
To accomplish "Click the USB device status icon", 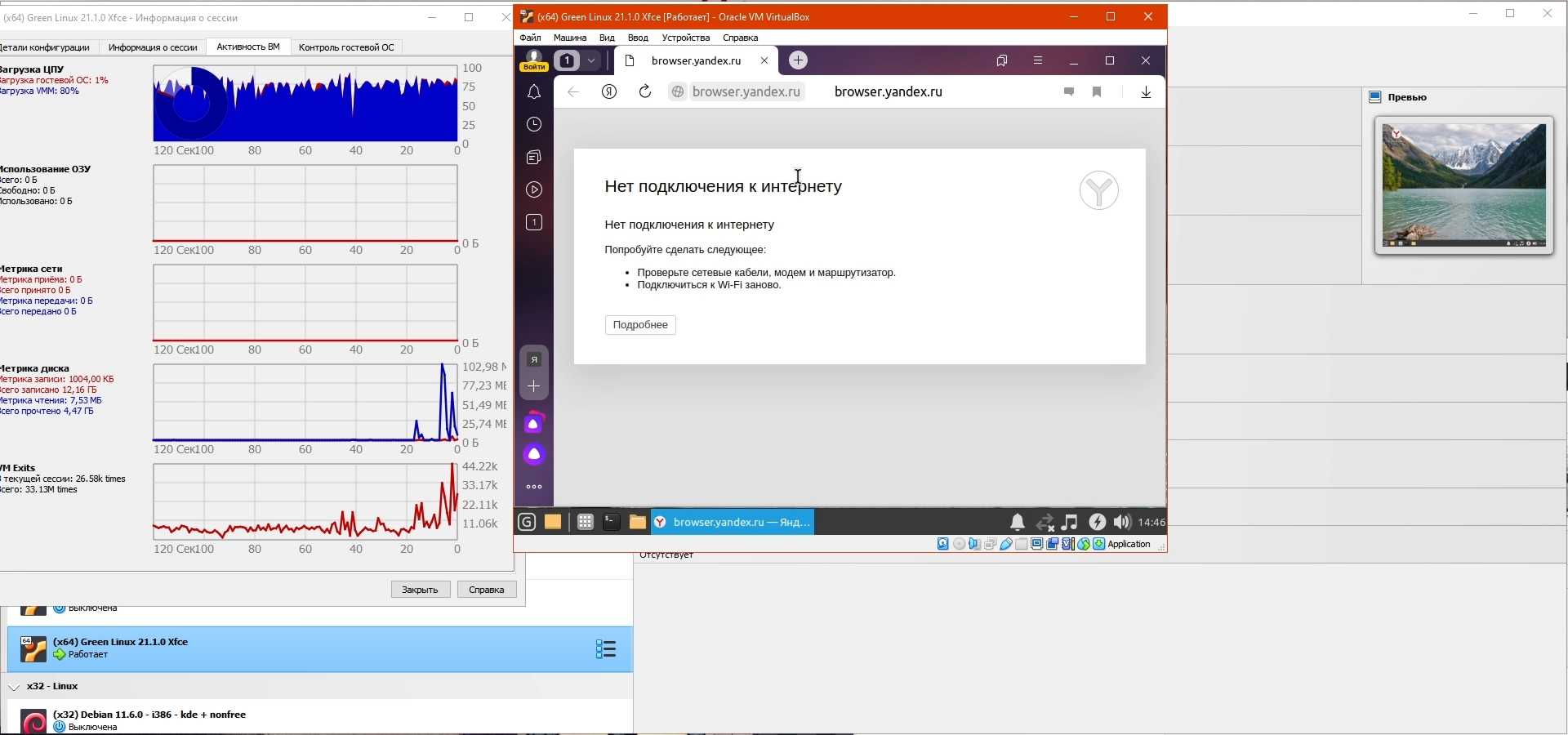I will [1006, 544].
